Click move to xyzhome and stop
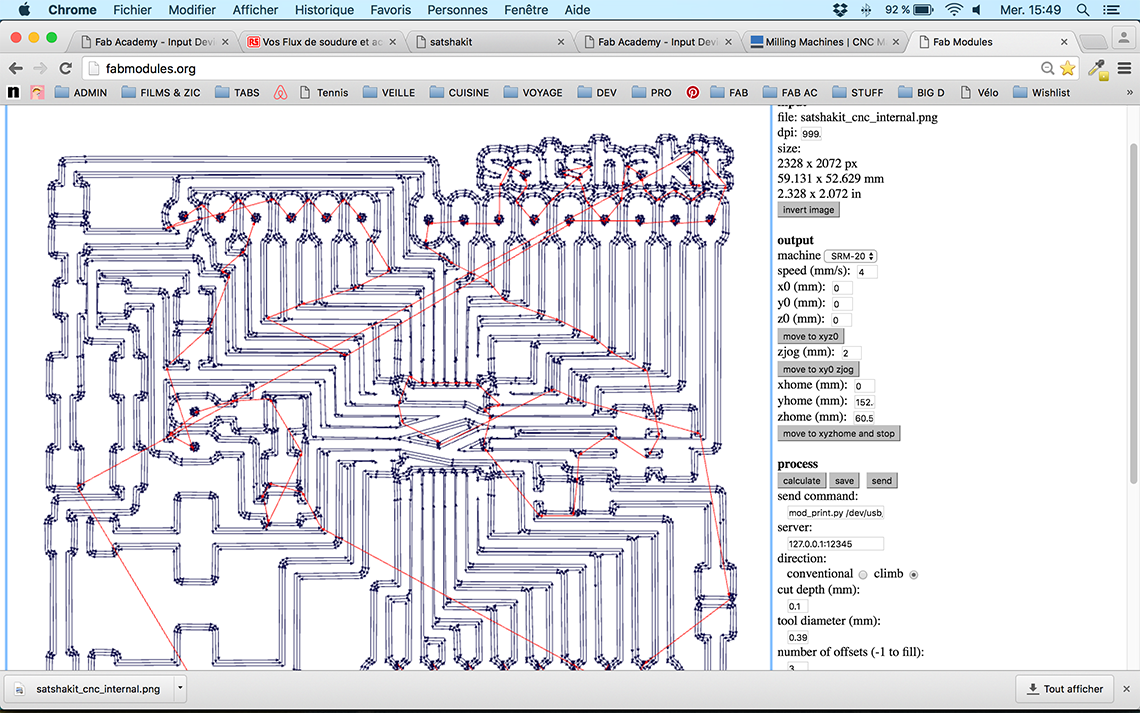This screenshot has width=1140, height=713. click(838, 433)
